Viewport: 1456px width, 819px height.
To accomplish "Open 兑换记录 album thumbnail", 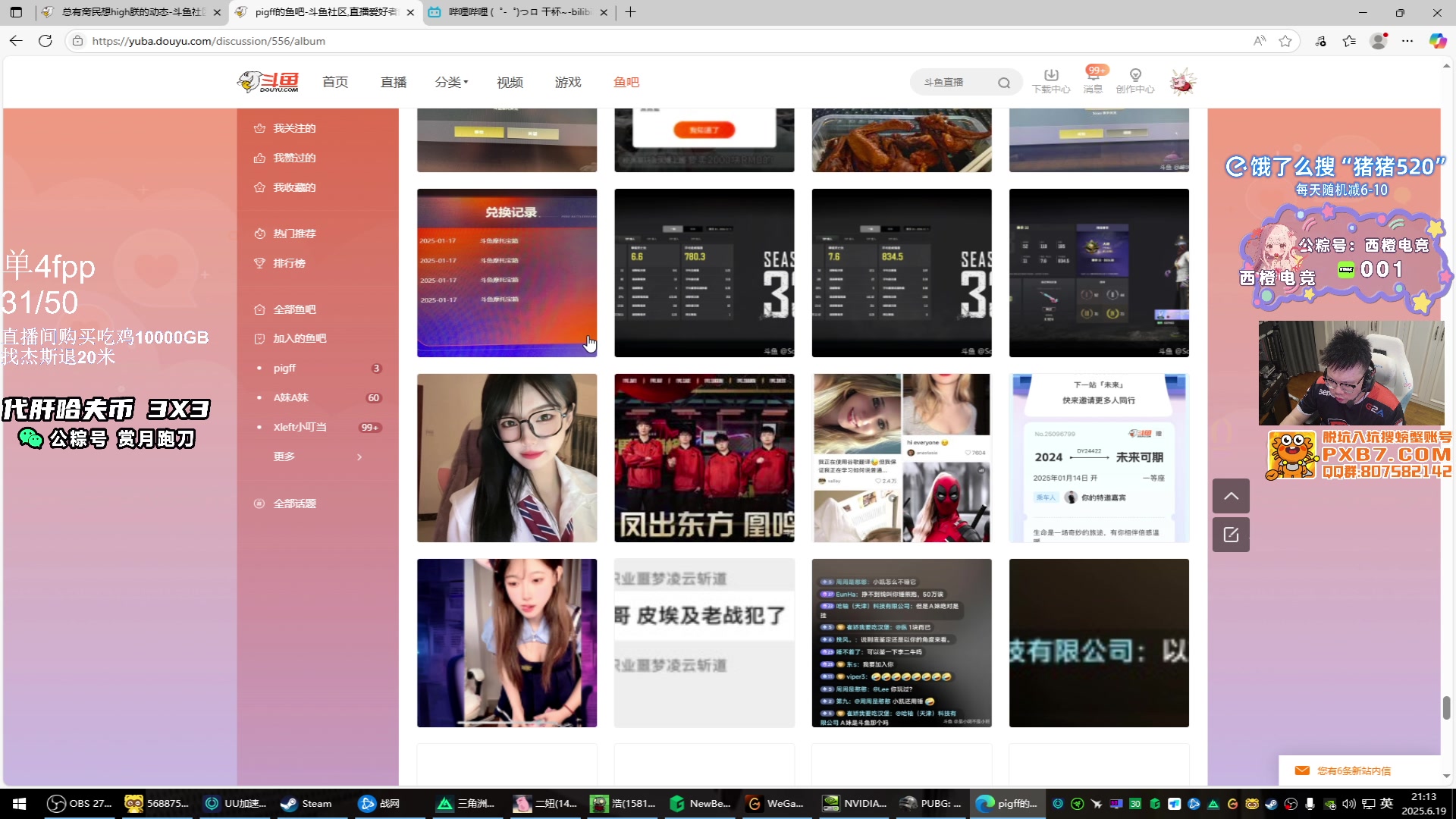I will [507, 273].
